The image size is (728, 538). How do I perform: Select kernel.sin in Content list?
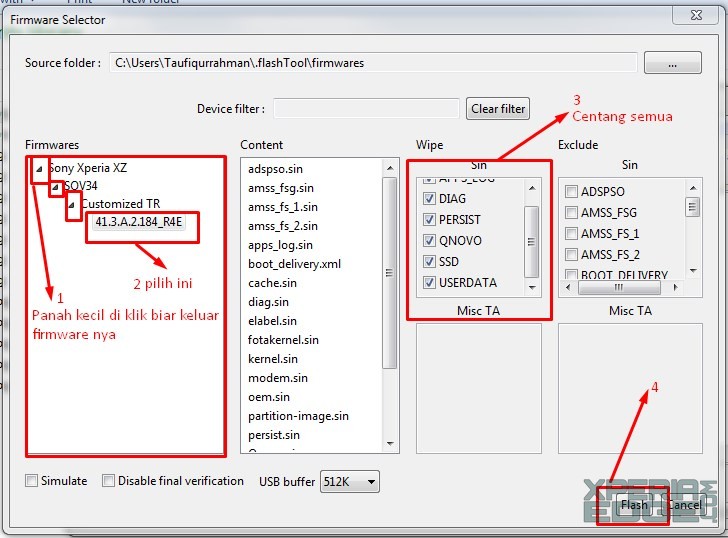(273, 359)
